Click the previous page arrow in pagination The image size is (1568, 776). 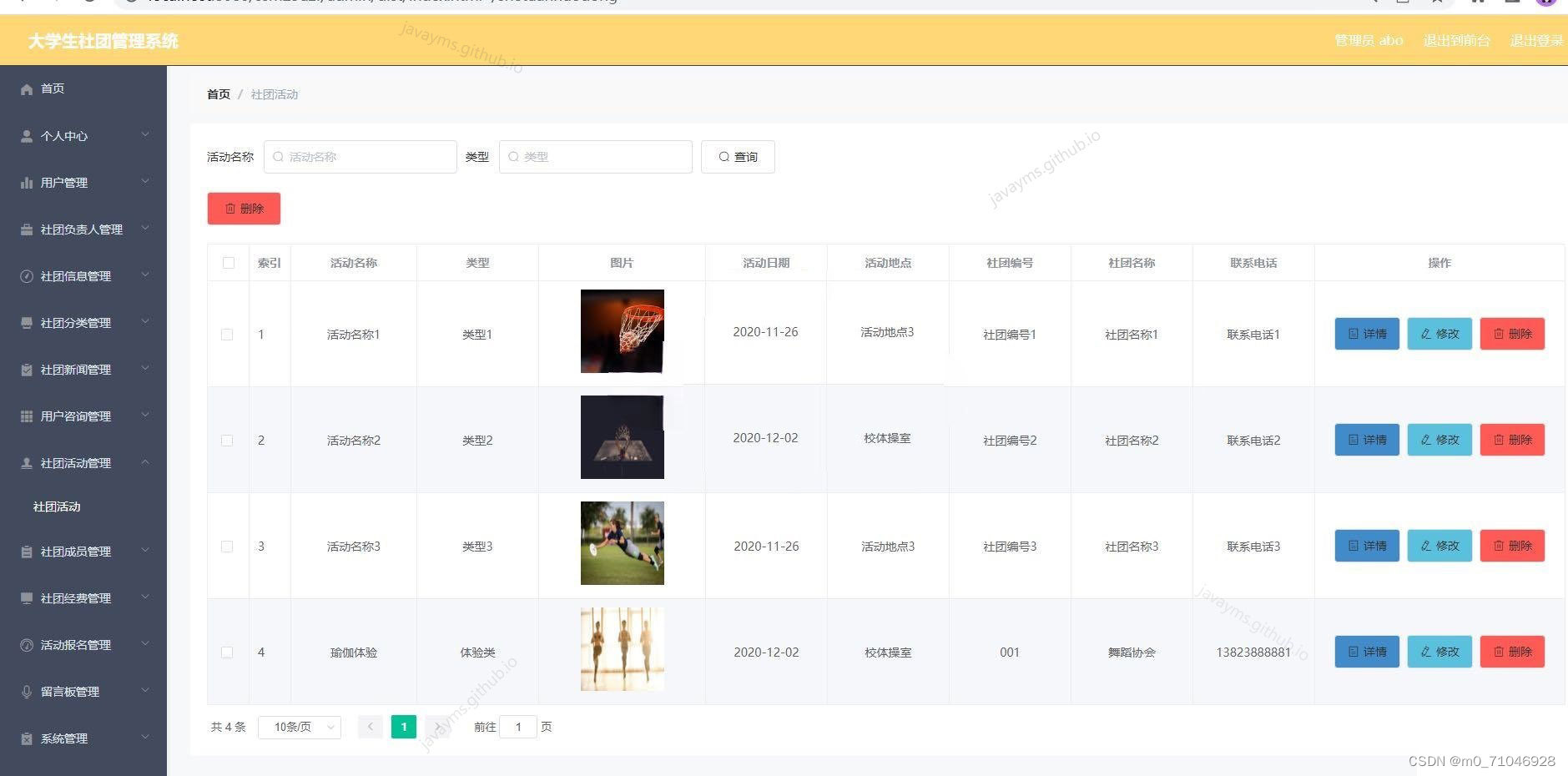pyautogui.click(x=371, y=727)
